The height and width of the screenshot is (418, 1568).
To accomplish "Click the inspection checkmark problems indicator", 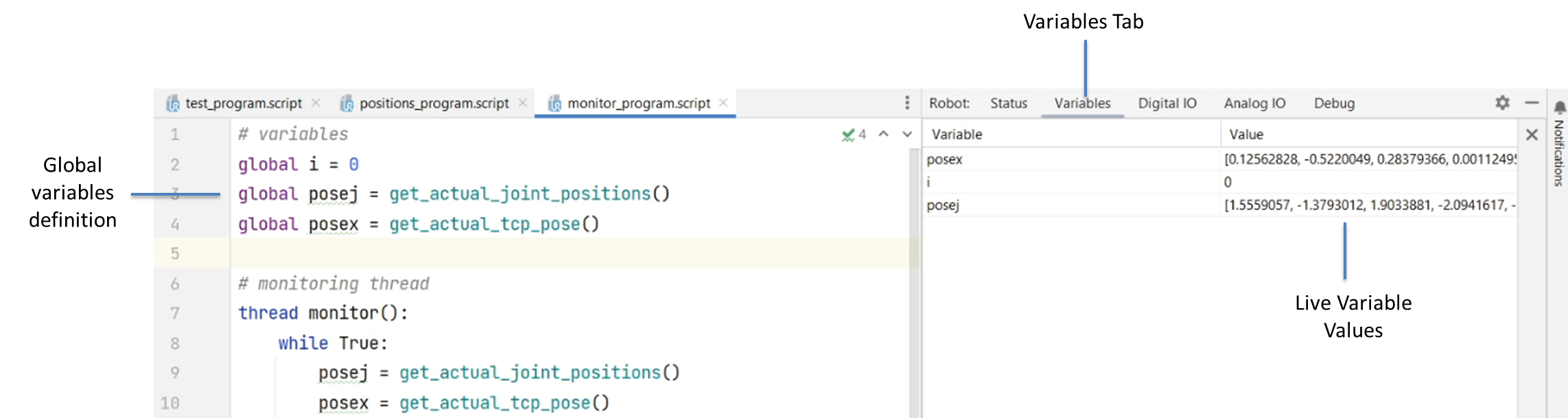I will pos(854,135).
